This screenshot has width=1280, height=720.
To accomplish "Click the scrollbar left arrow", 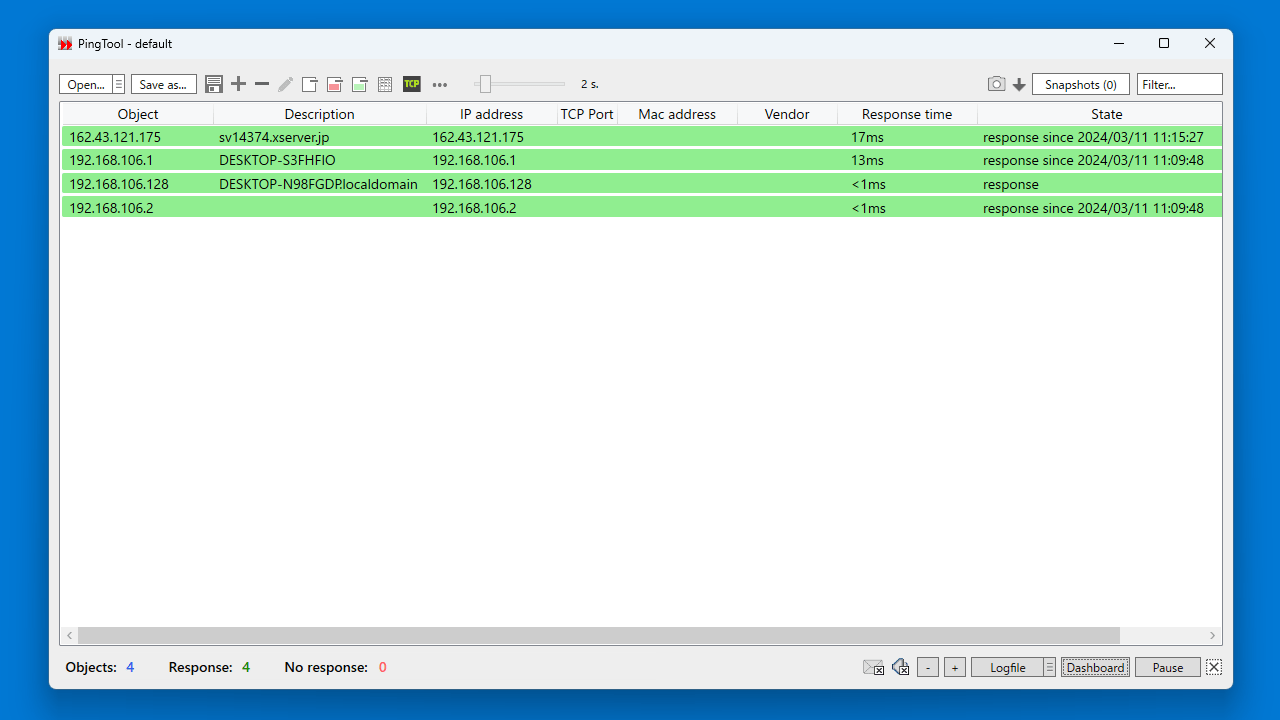I will click(x=69, y=635).
